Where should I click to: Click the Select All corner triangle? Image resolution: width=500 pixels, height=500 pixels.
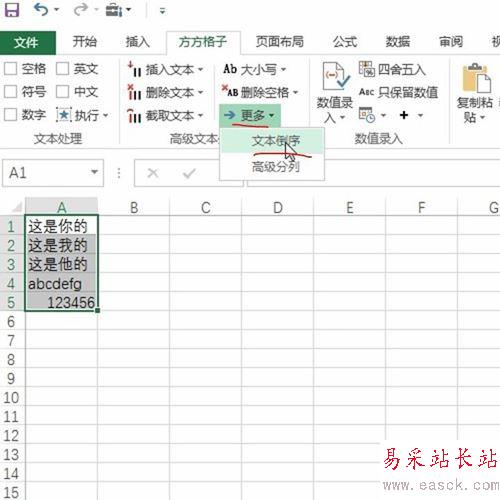17,207
